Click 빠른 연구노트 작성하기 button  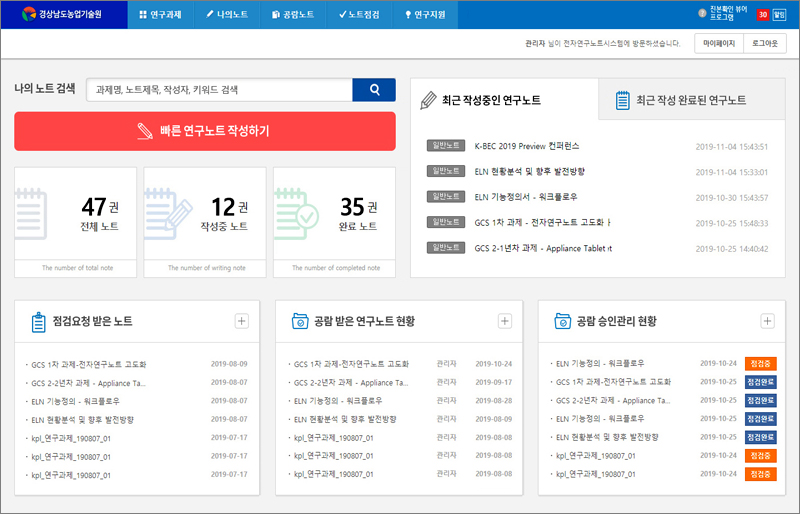[205, 131]
